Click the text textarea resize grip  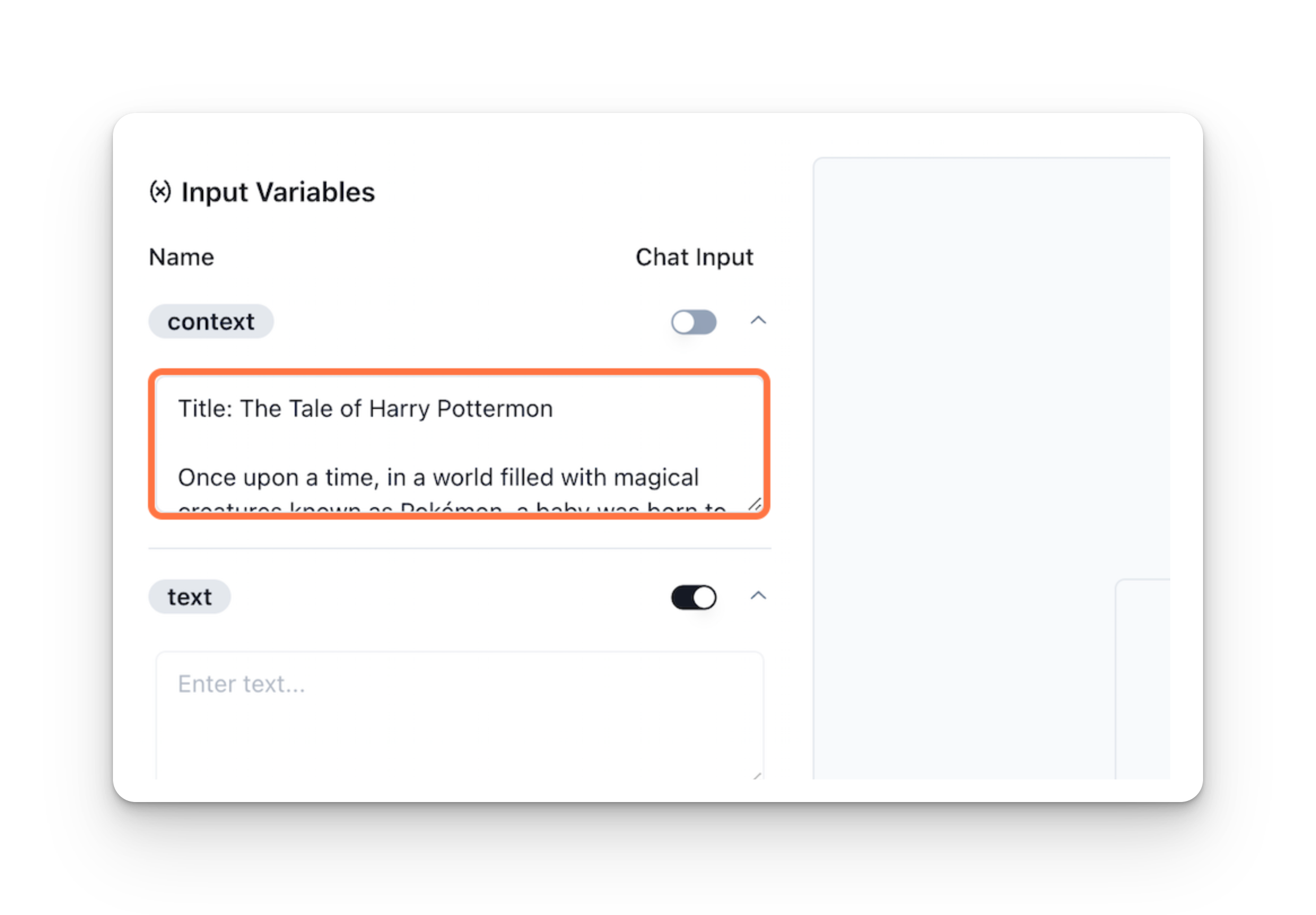(x=757, y=775)
